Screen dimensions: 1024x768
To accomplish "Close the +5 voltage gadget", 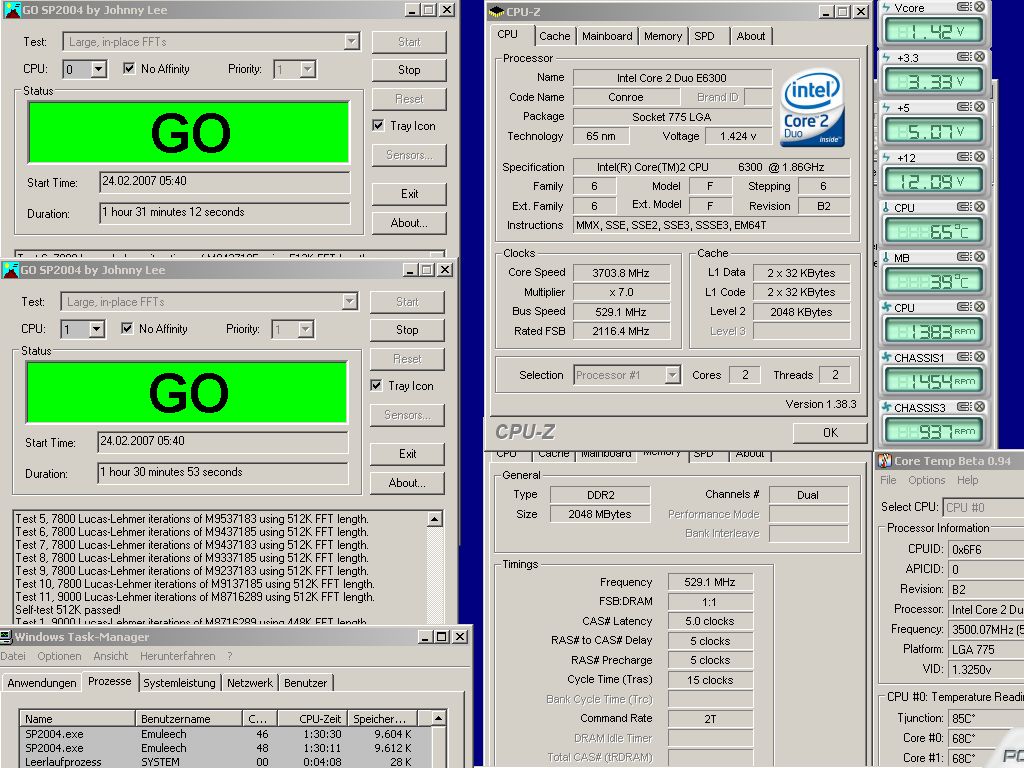I will [979, 107].
